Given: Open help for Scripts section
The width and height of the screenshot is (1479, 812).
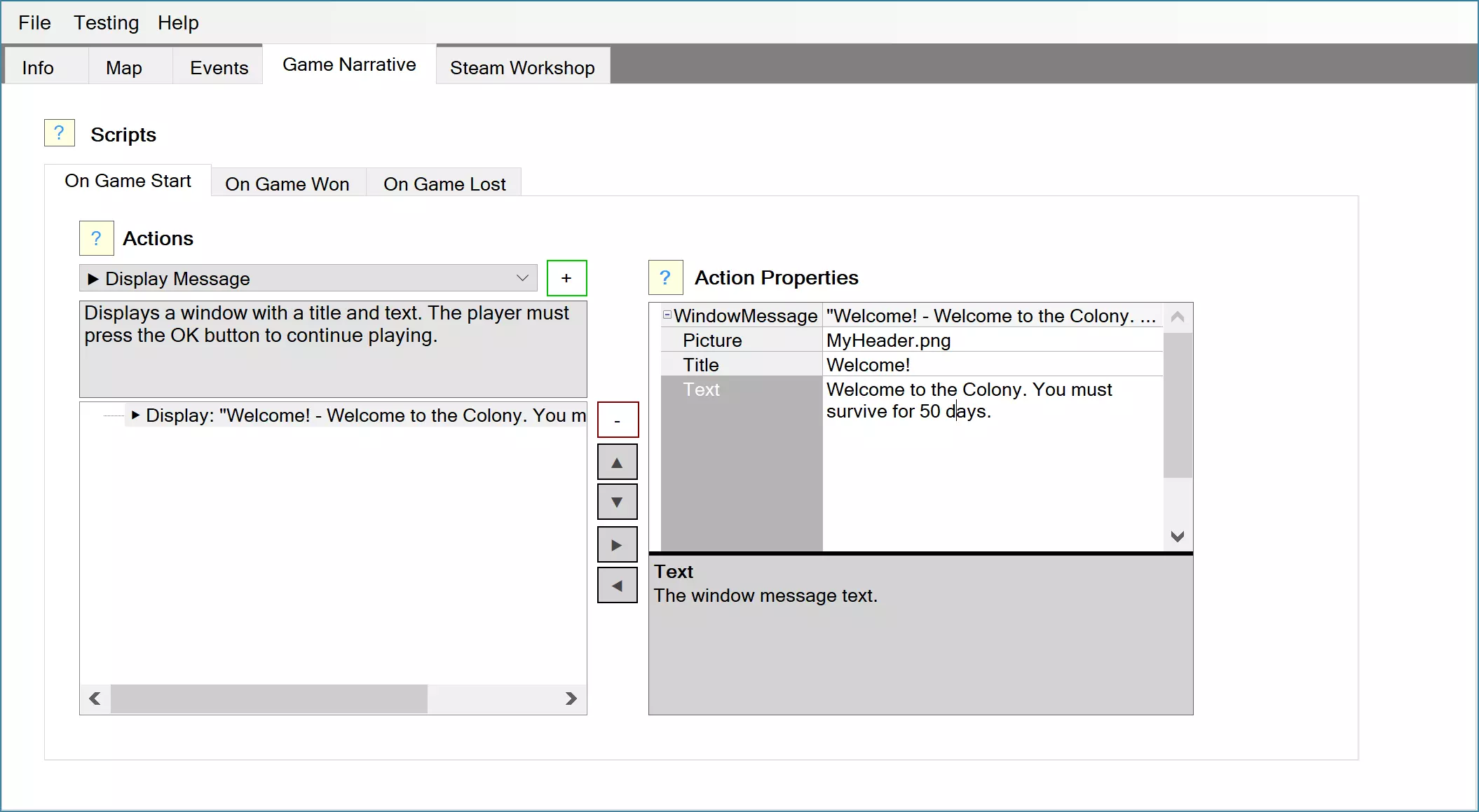Looking at the screenshot, I should tap(60, 133).
